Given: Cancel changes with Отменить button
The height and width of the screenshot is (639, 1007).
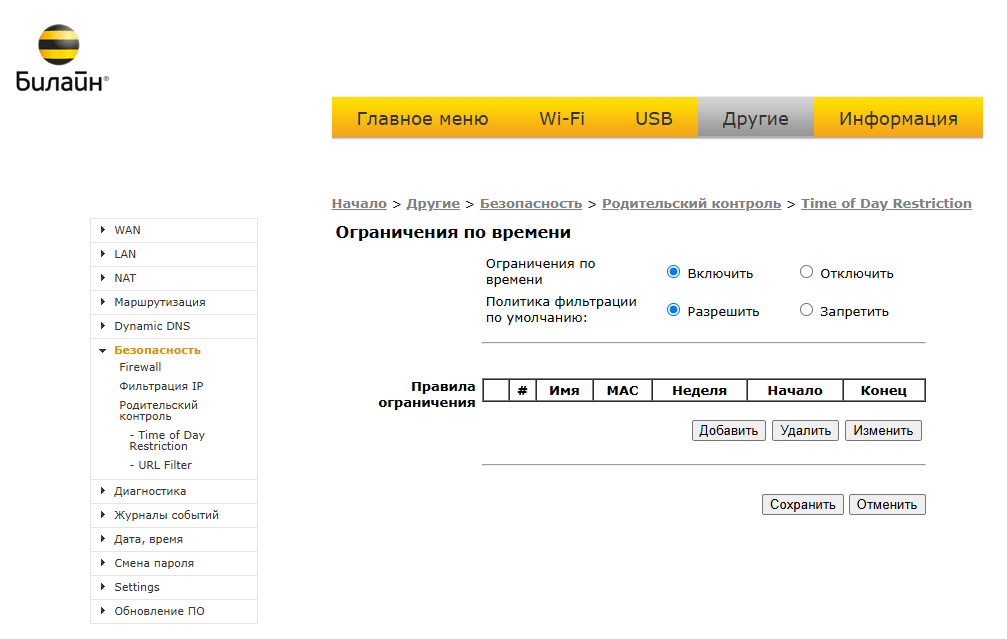Looking at the screenshot, I should click(x=886, y=505).
